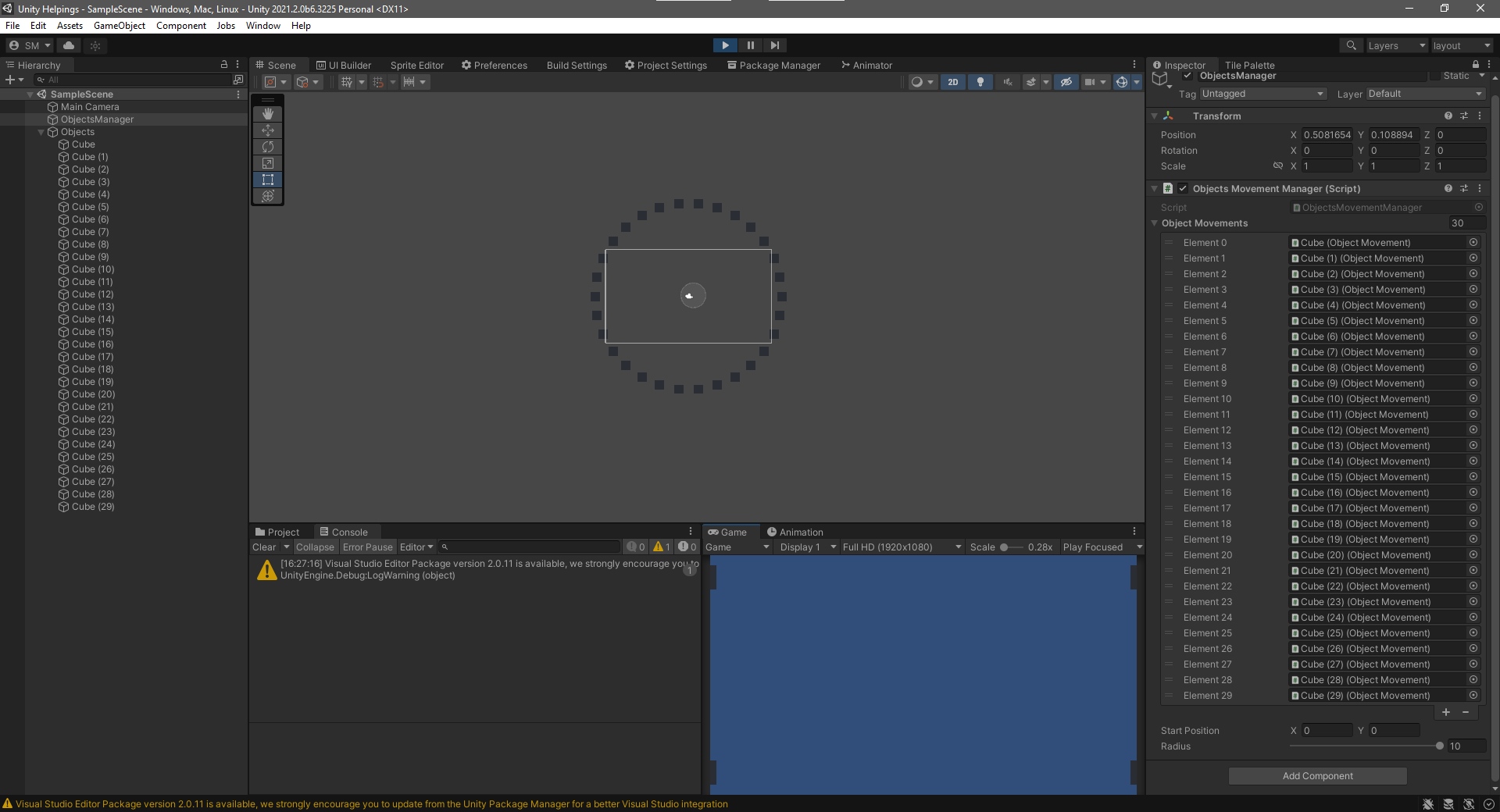
Task: Open the GameObject menu
Action: (x=120, y=26)
